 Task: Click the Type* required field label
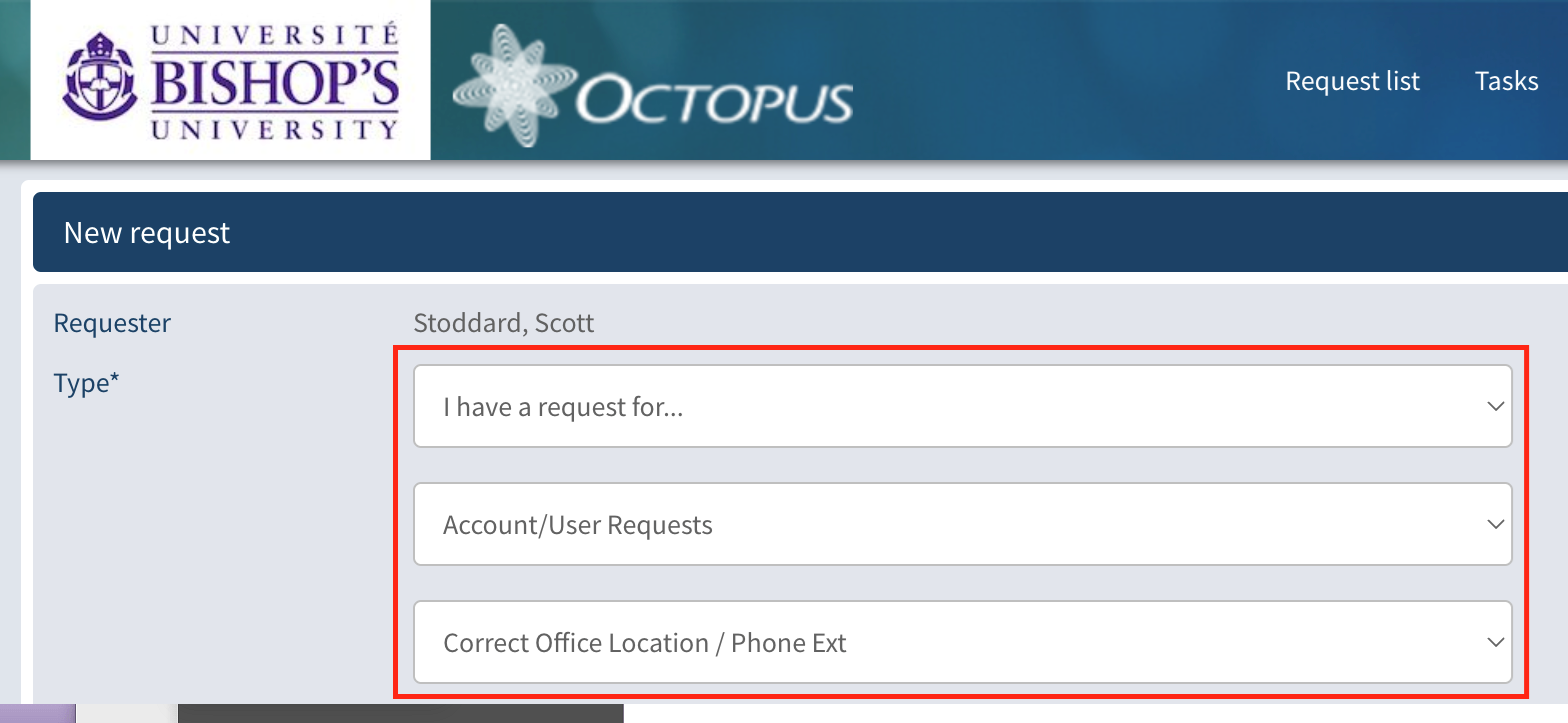[x=86, y=383]
